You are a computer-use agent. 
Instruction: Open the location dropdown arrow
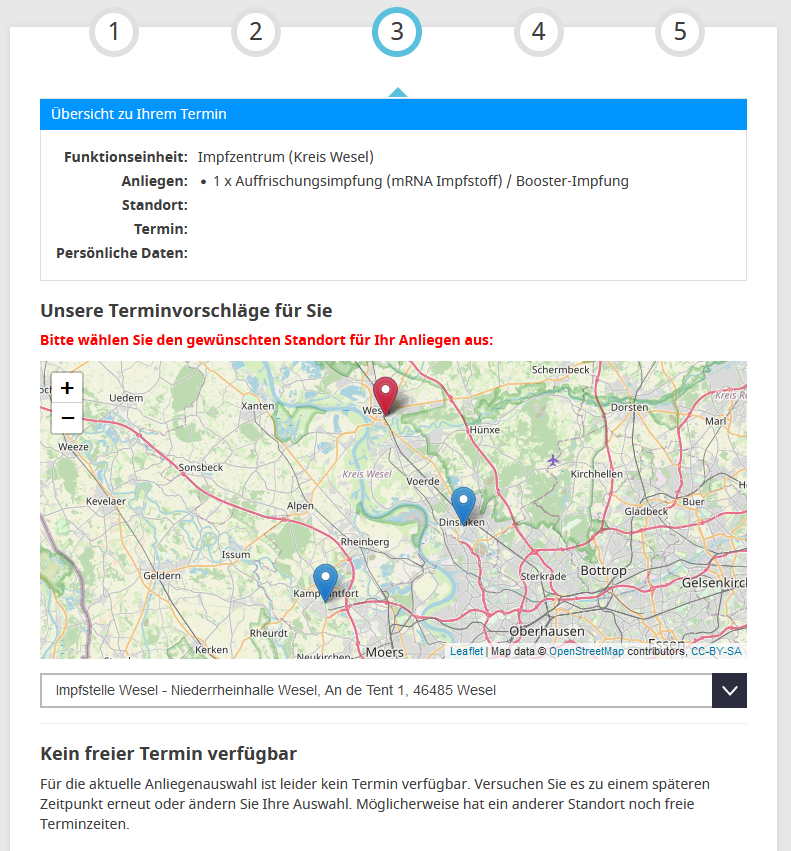click(x=729, y=690)
